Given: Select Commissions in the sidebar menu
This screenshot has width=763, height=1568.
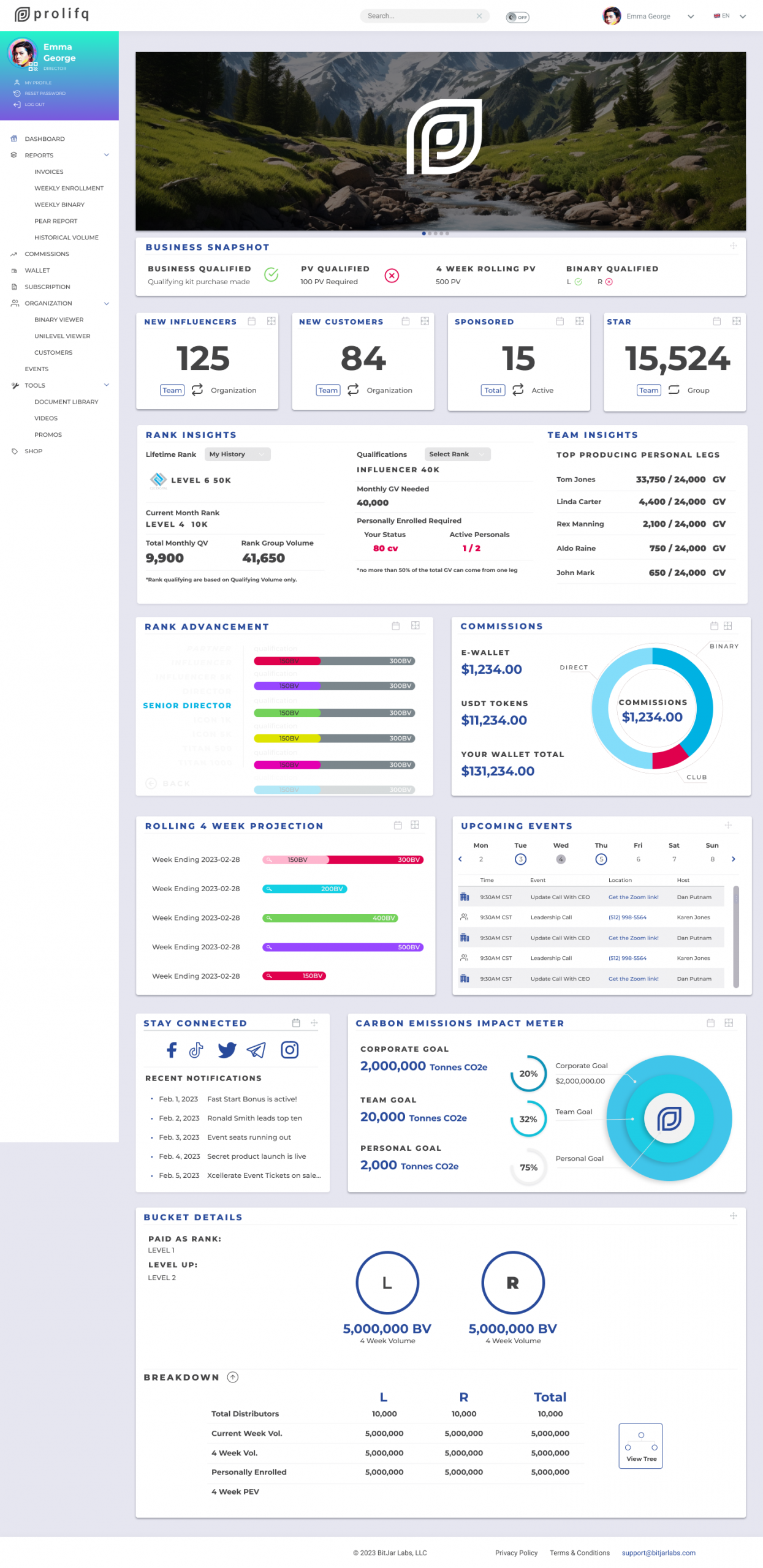Looking at the screenshot, I should point(47,254).
